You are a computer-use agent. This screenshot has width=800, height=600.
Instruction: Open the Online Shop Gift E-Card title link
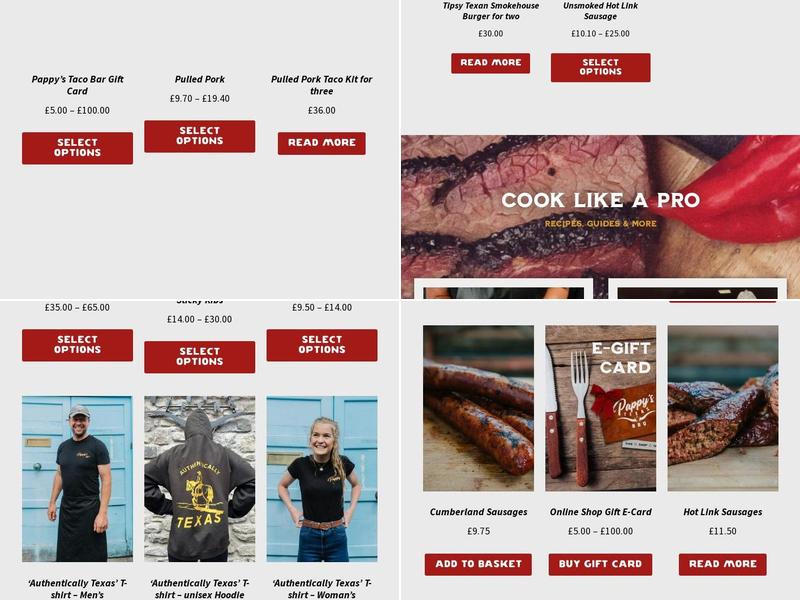pos(601,512)
